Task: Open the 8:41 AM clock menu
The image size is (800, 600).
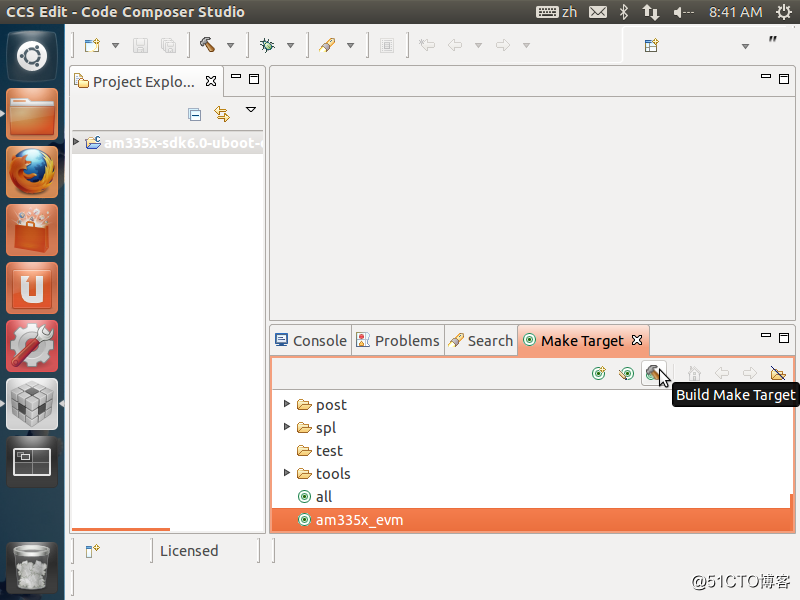Action: (x=735, y=12)
